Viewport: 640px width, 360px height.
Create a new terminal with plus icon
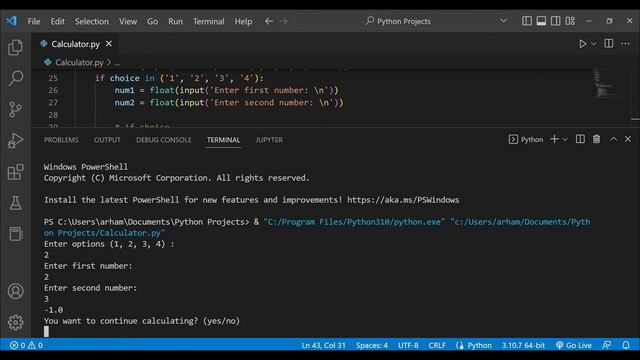(x=554, y=139)
